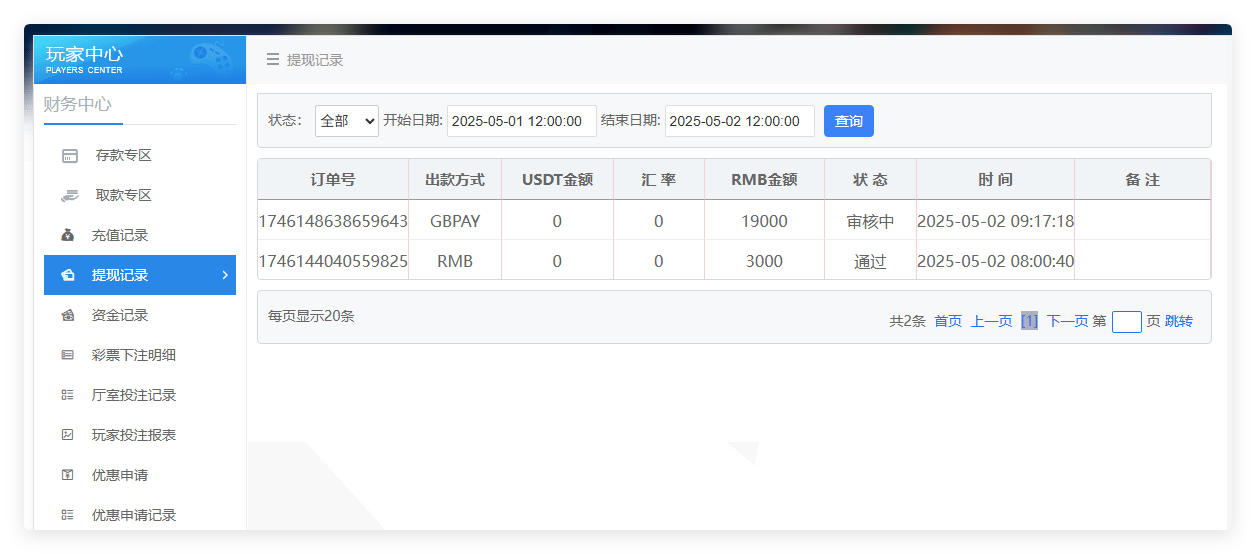Go to next page via 下一页 link
The height and width of the screenshot is (554, 1256).
pyautogui.click(x=1067, y=321)
